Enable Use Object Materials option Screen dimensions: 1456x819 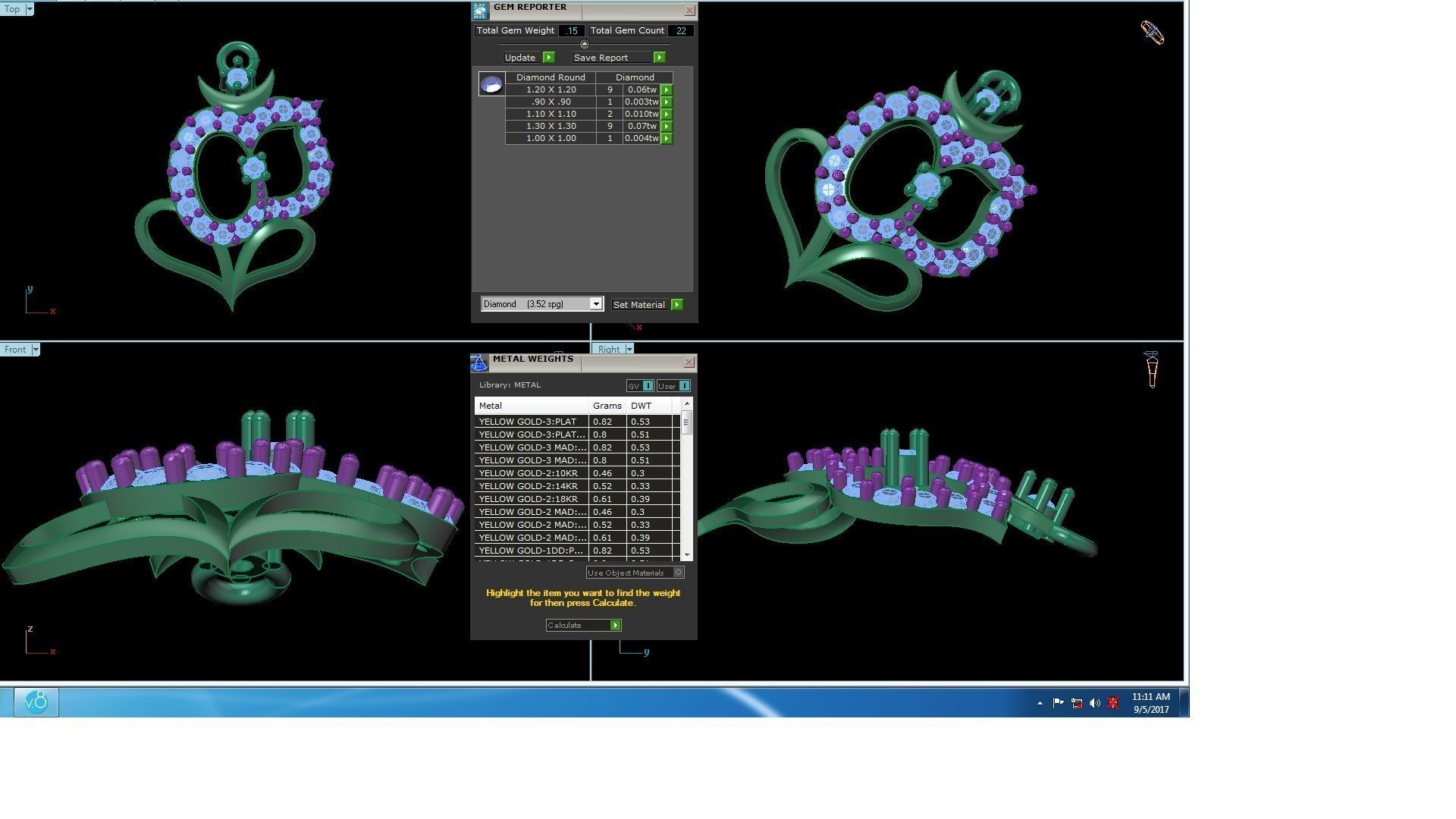[x=679, y=573]
